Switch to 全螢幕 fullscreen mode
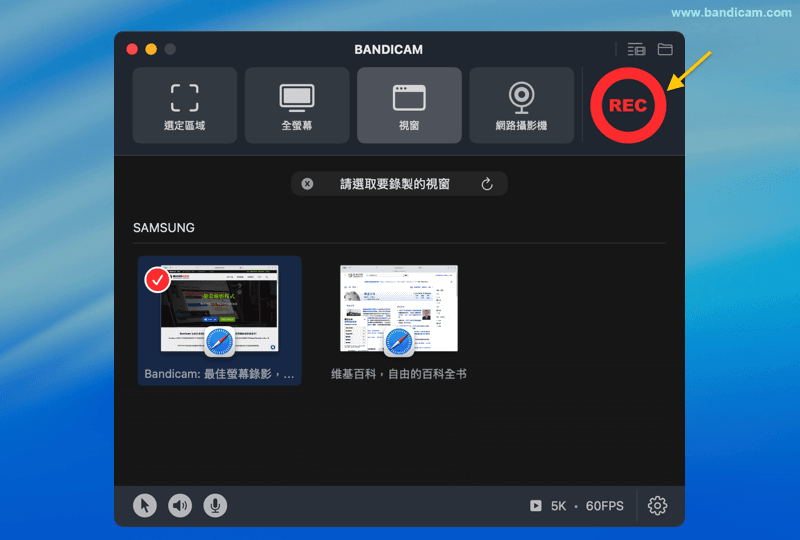 tap(297, 105)
